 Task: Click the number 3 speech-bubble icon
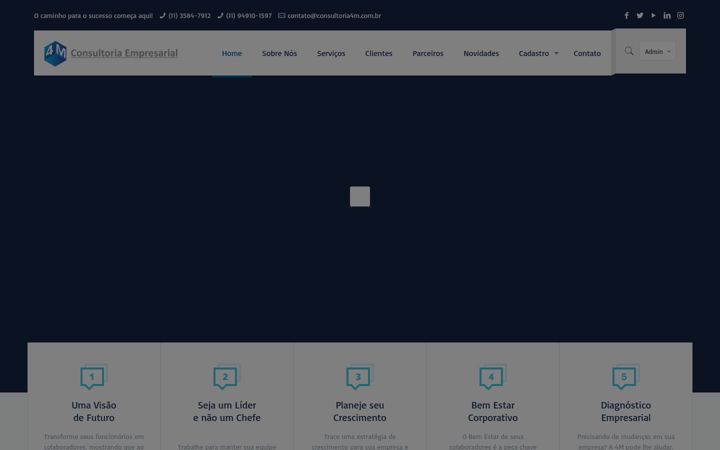[359, 377]
